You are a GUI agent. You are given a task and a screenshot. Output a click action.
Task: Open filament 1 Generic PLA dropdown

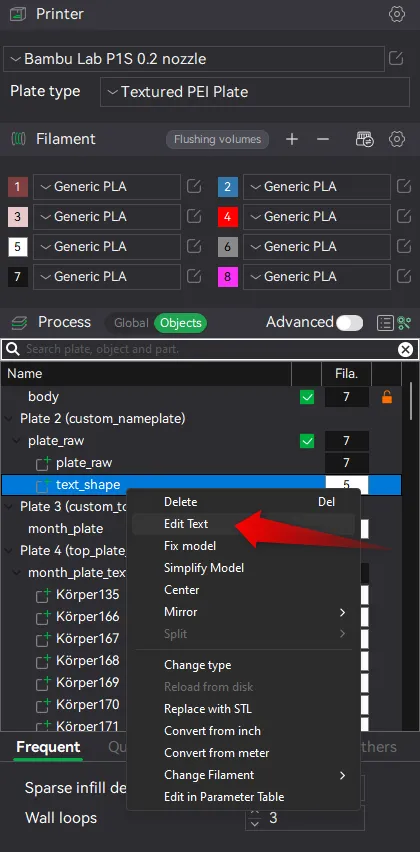(107, 187)
